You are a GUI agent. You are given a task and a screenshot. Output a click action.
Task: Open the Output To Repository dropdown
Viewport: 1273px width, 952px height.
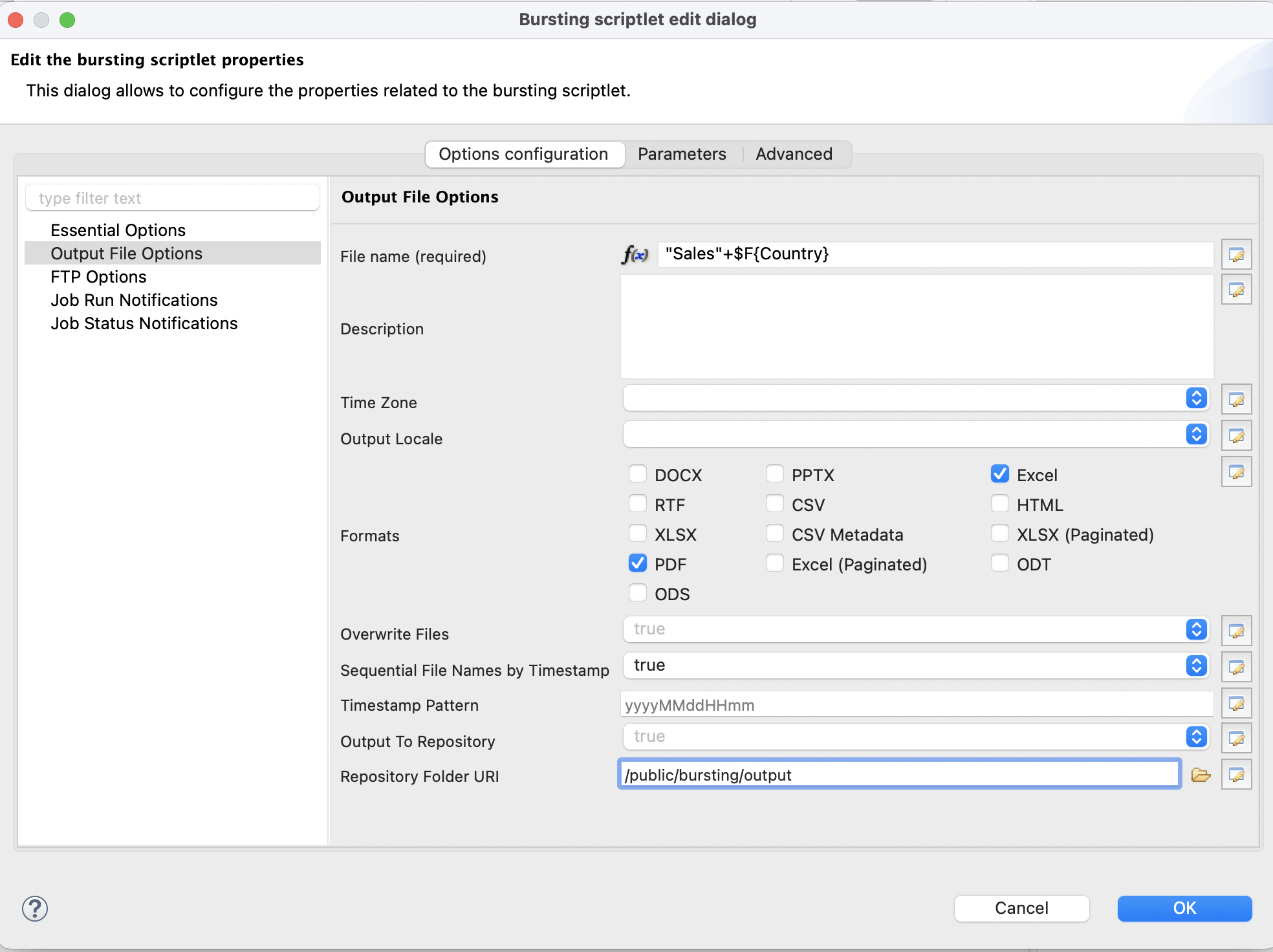click(x=916, y=737)
